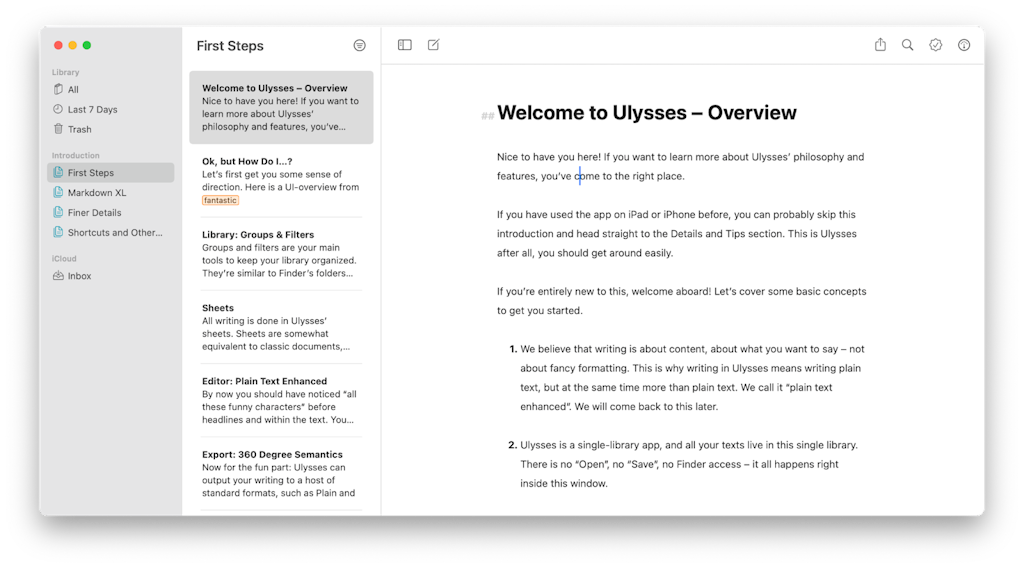Viewport: 1024px width, 568px height.
Task: Open the 'Library: Groups & Filters' sheet
Action: (281, 253)
